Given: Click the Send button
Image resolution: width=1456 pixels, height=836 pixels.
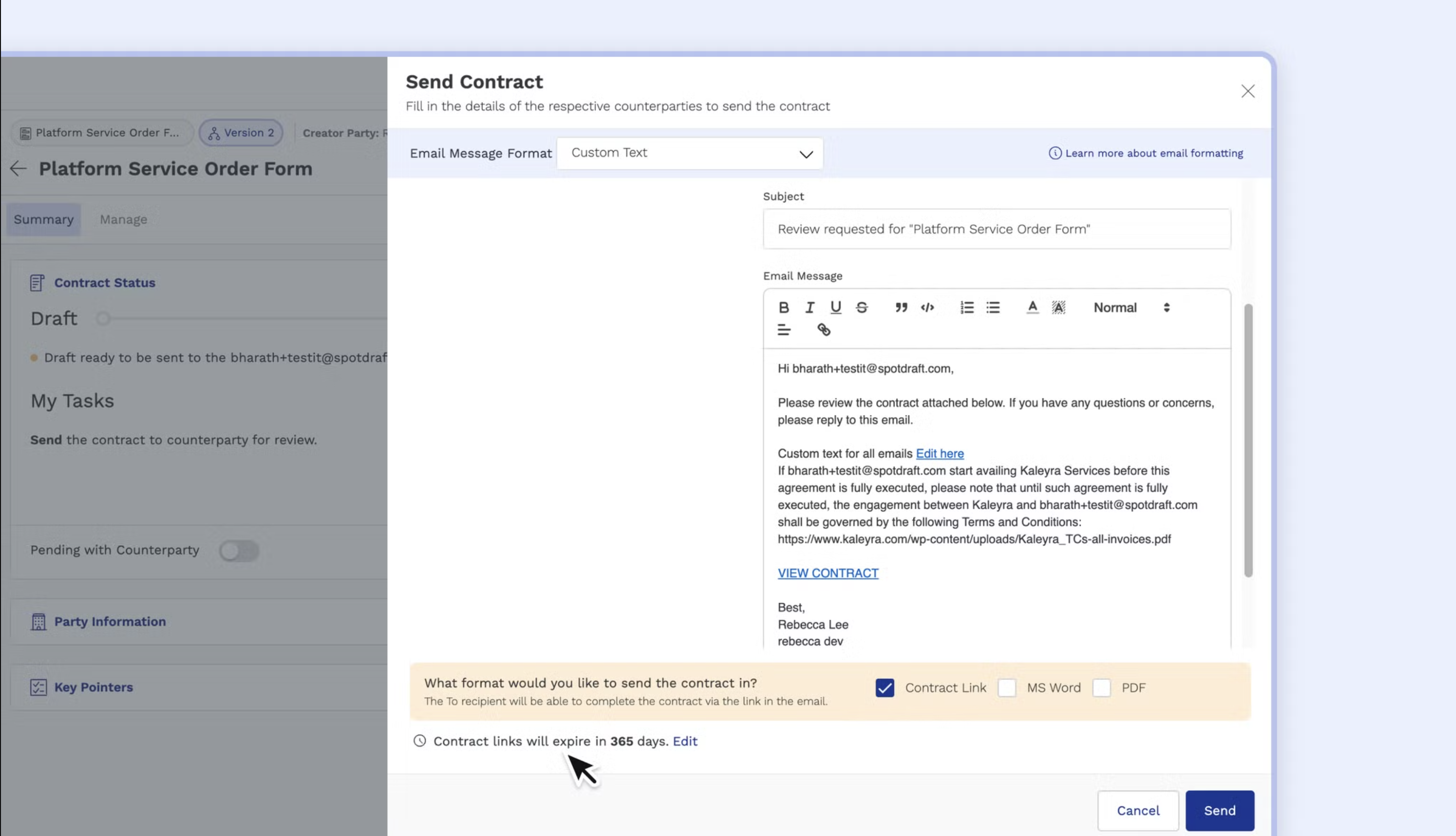Looking at the screenshot, I should pyautogui.click(x=1219, y=810).
